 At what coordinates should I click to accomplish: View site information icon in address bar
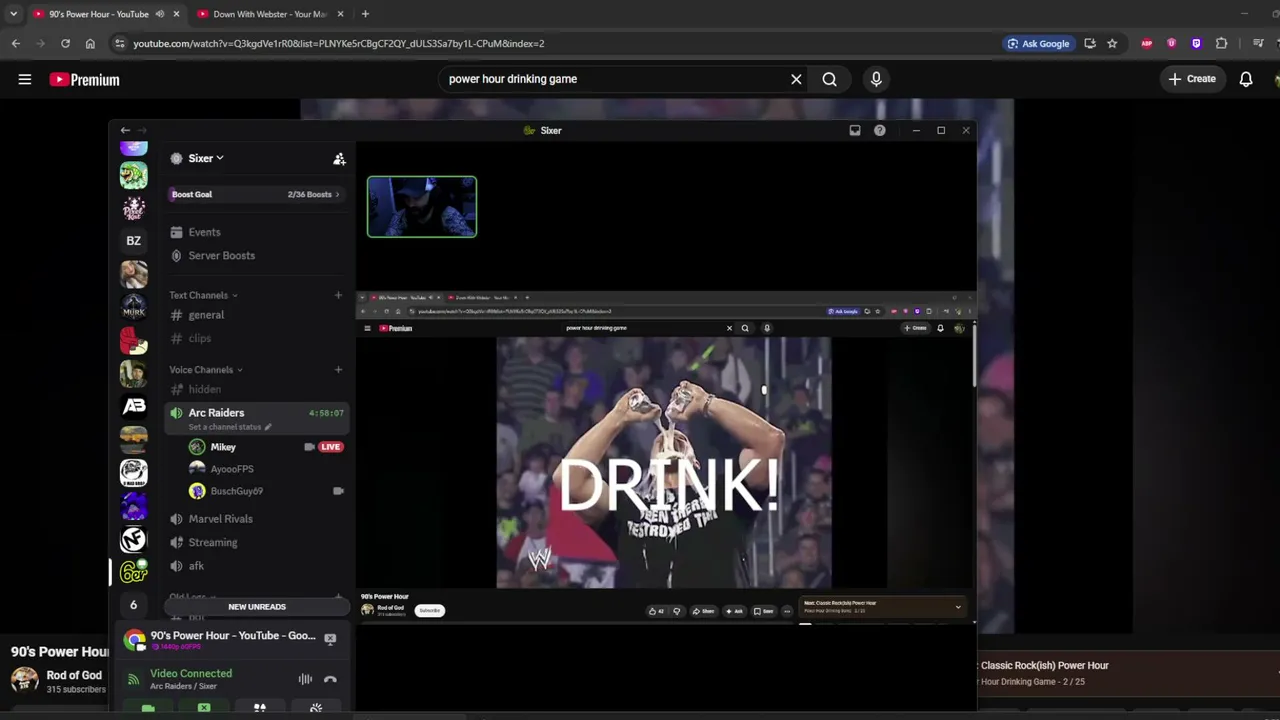click(x=119, y=44)
